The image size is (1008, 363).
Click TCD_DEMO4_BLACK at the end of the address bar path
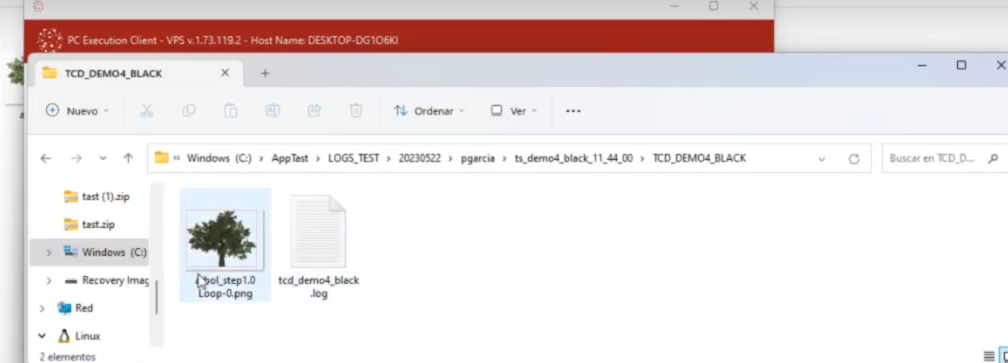pos(699,158)
